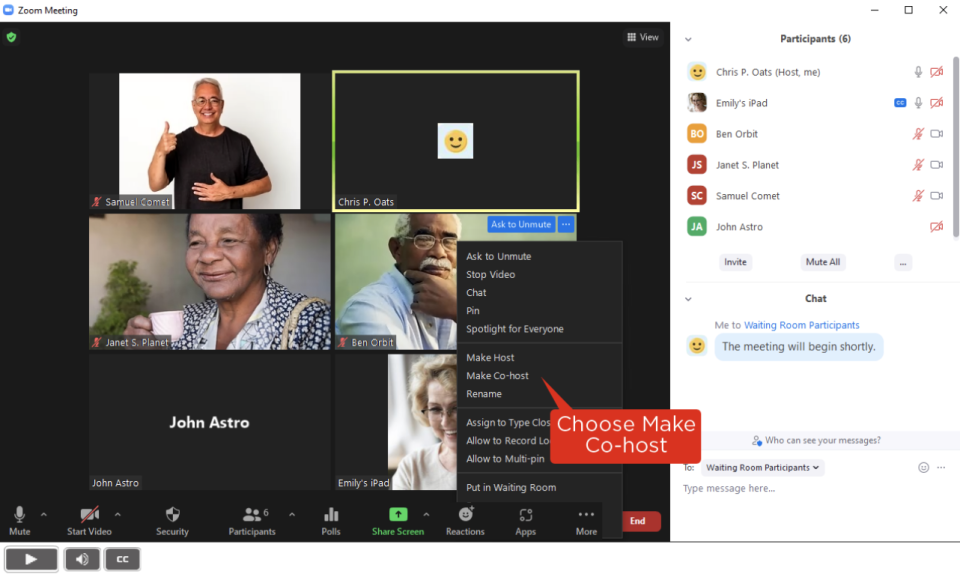960x574 pixels.
Task: Open emoji picker in chat box
Action: (x=923, y=467)
